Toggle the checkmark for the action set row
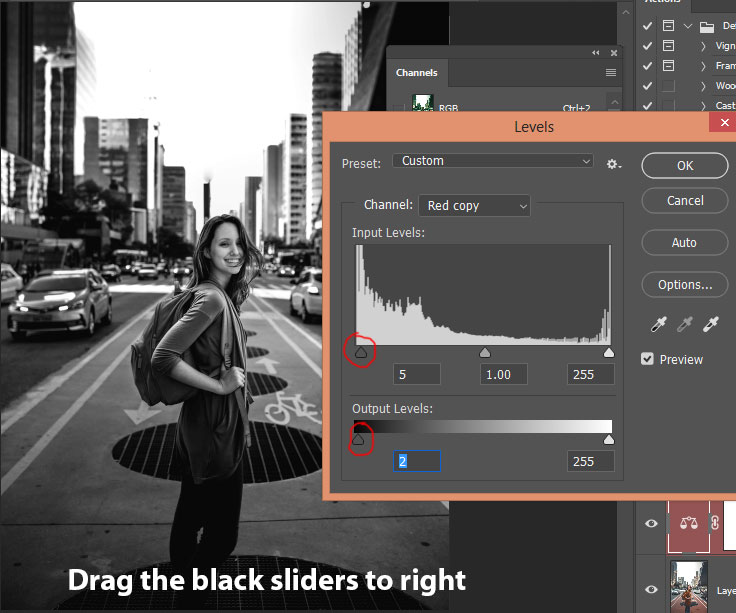 [647, 26]
